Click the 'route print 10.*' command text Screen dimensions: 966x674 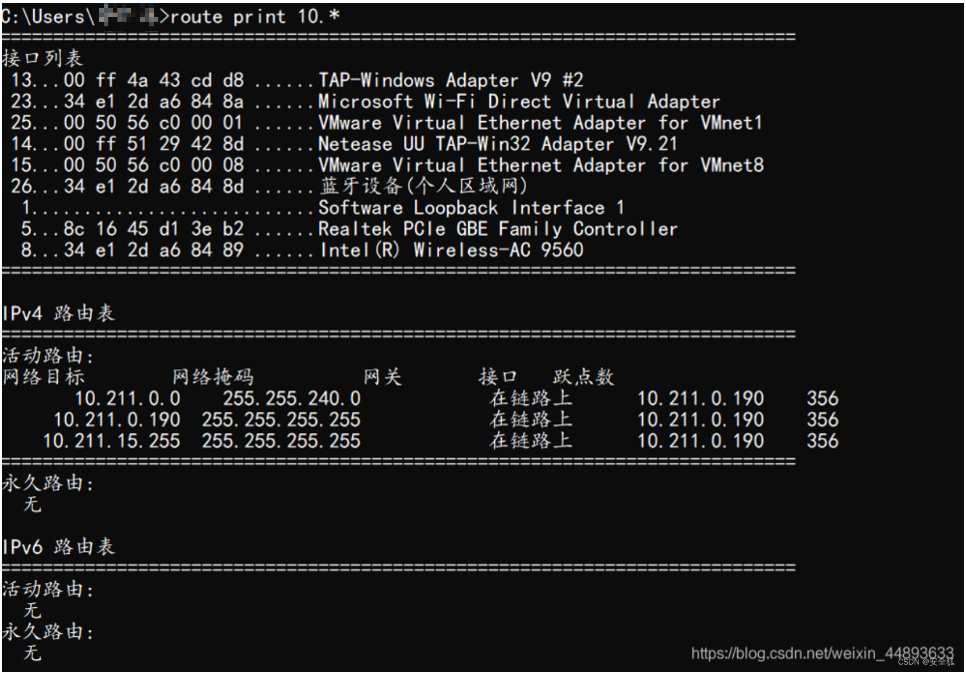[x=255, y=16]
